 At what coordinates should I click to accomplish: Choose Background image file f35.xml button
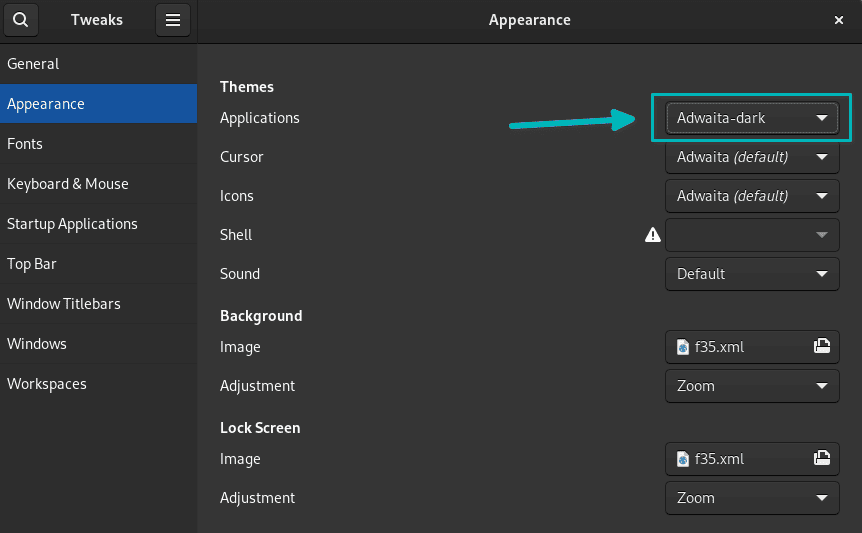(752, 347)
